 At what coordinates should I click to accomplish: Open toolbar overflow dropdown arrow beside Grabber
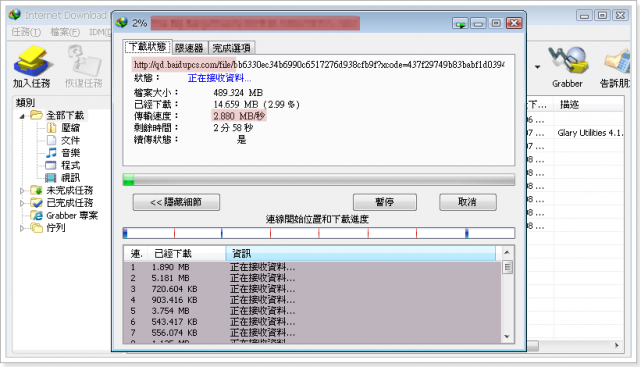[538, 67]
